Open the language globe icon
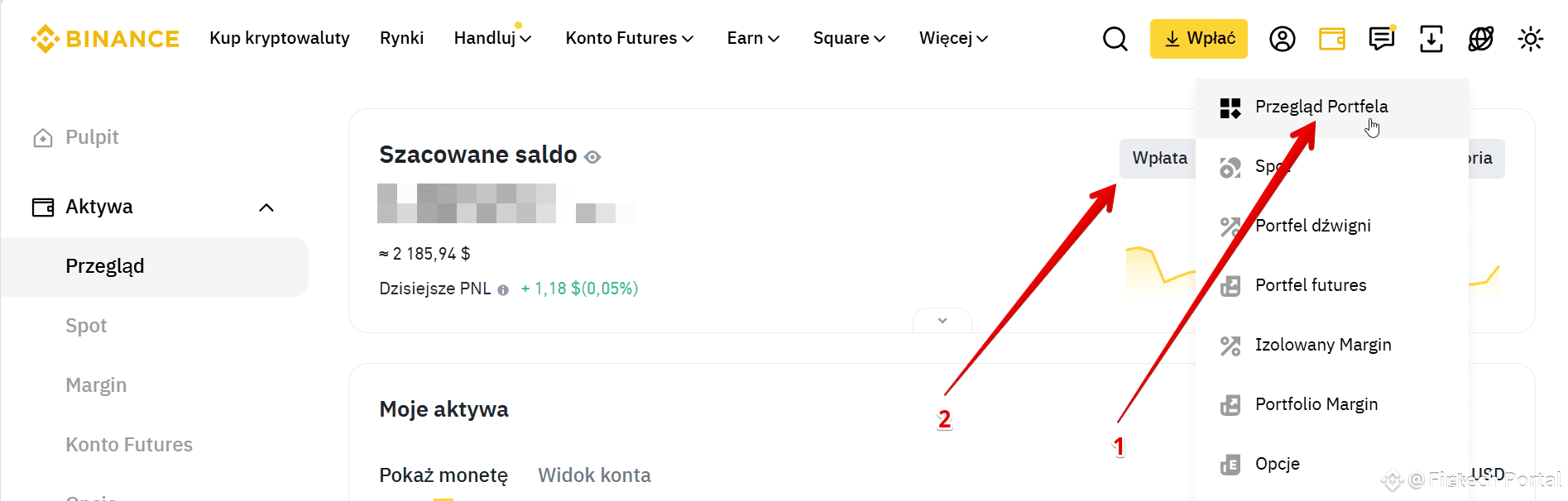Screen dimensions: 1568x501 pos(1481,39)
